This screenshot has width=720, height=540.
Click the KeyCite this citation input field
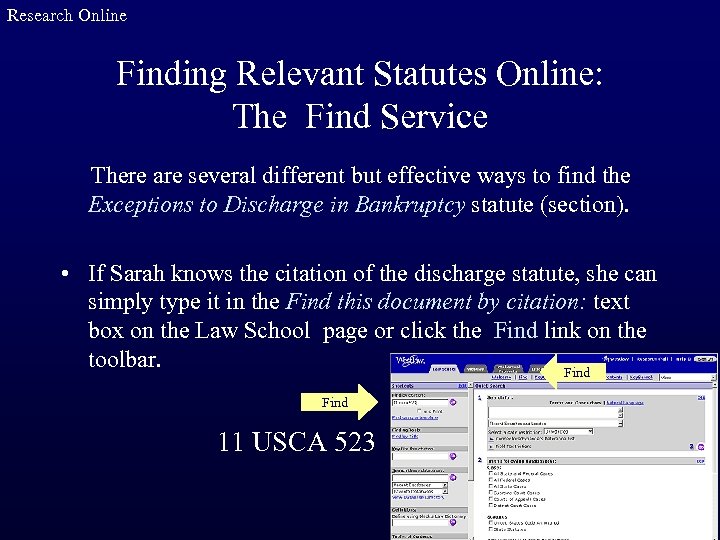420,456
